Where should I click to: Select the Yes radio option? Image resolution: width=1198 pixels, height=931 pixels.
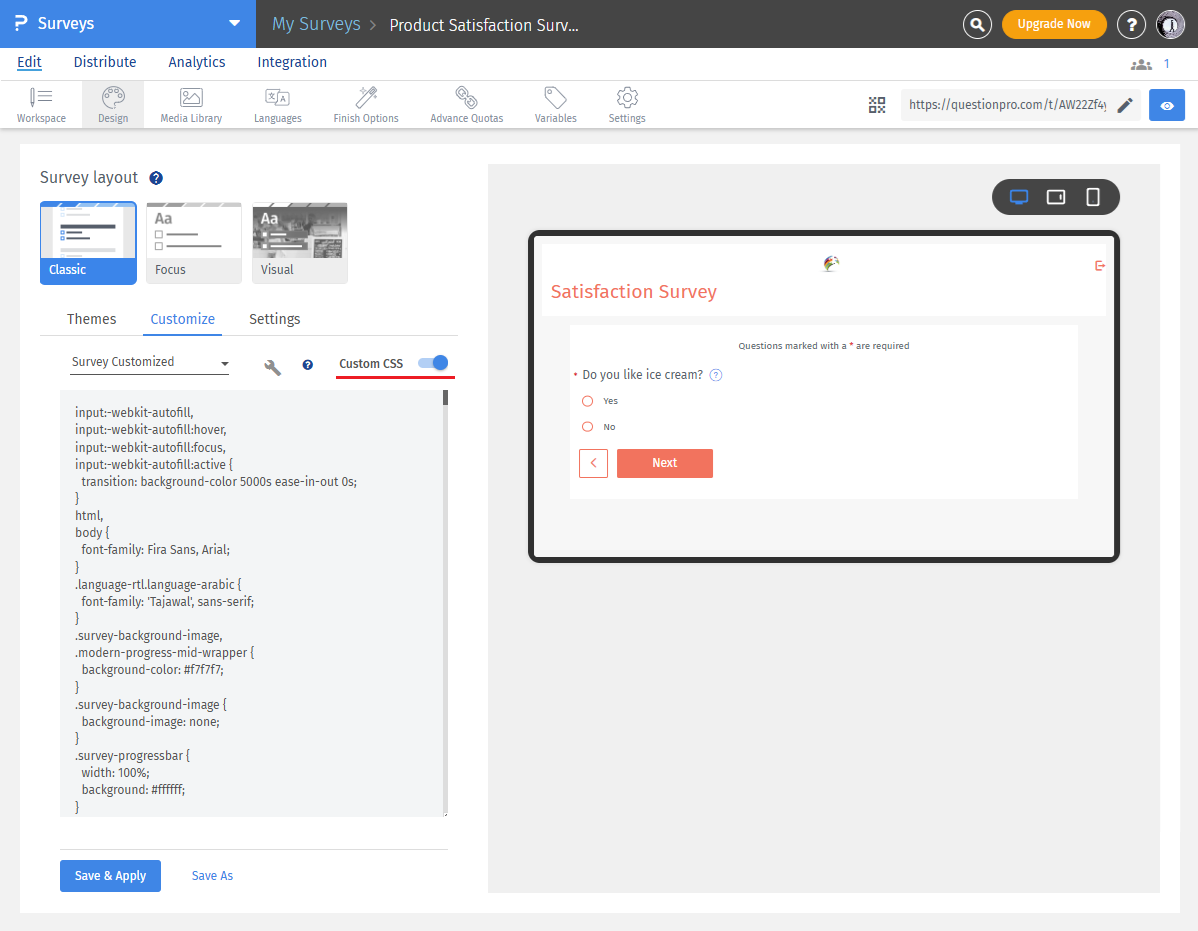coord(589,400)
